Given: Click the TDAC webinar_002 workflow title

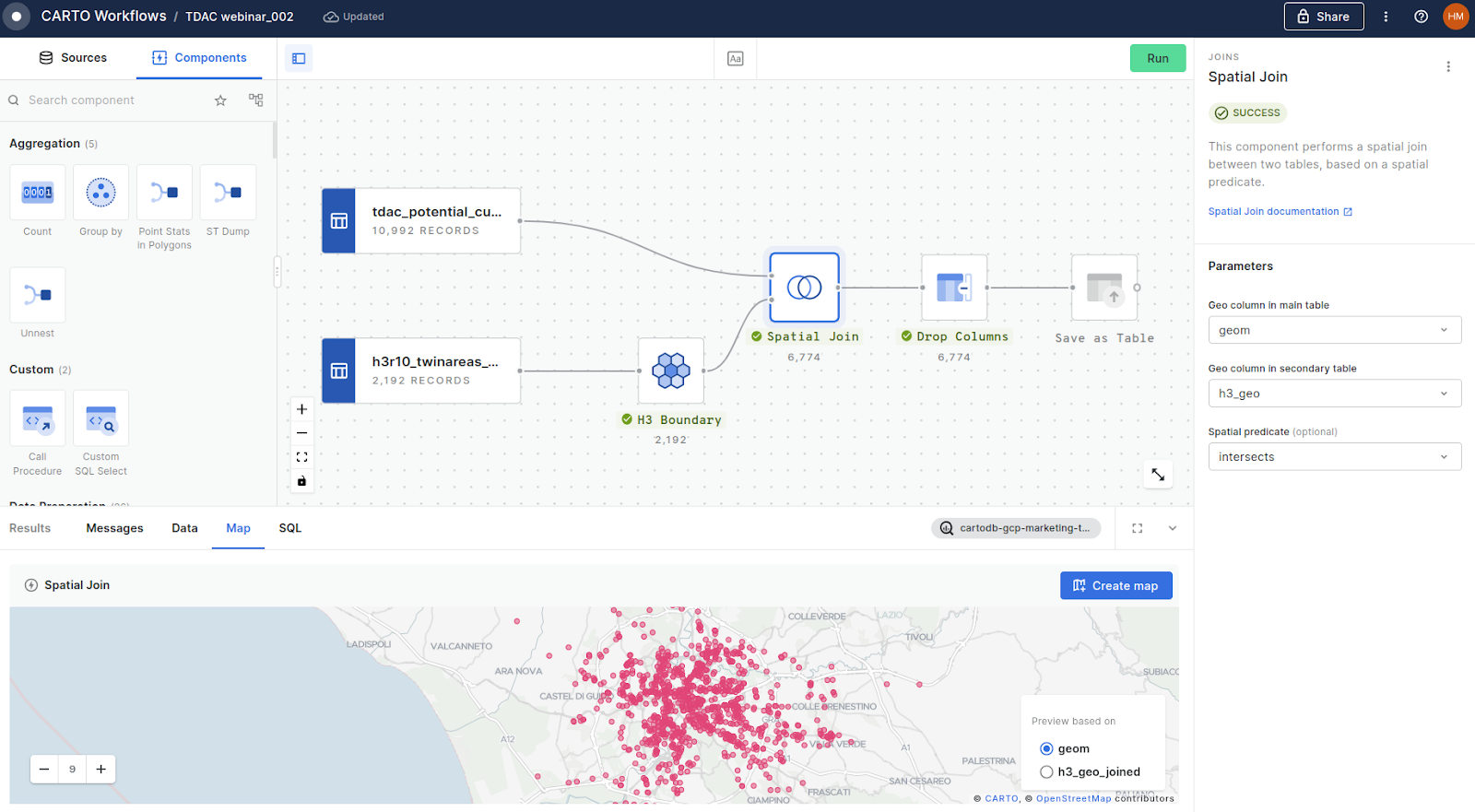Looking at the screenshot, I should click(x=240, y=17).
